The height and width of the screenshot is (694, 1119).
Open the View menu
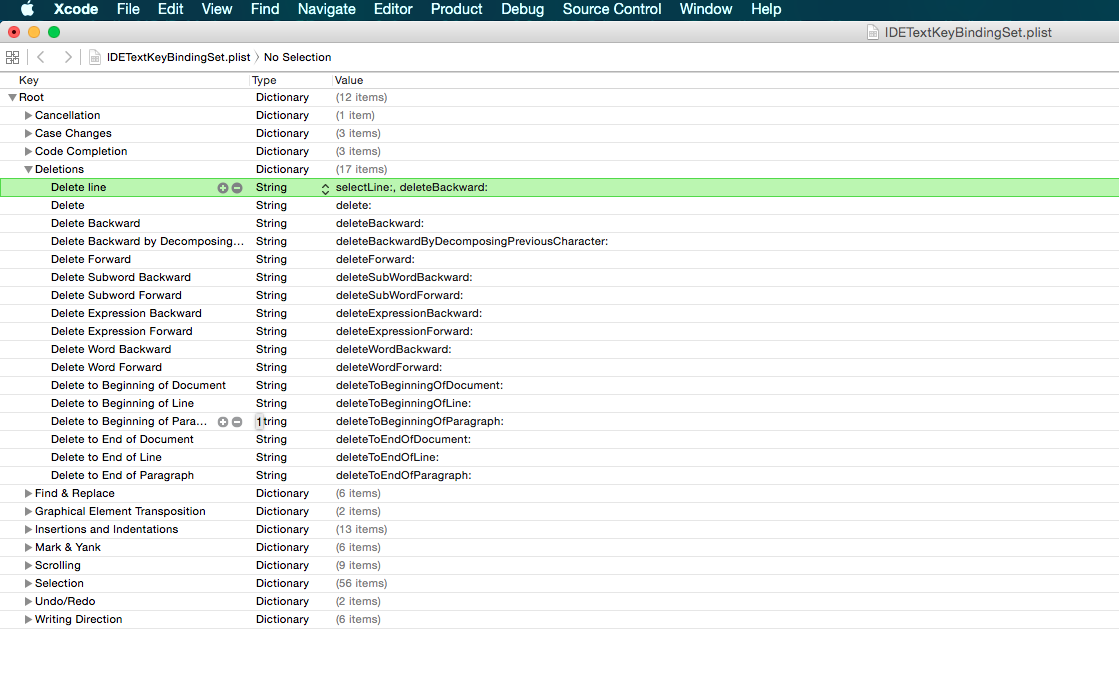tap(217, 9)
